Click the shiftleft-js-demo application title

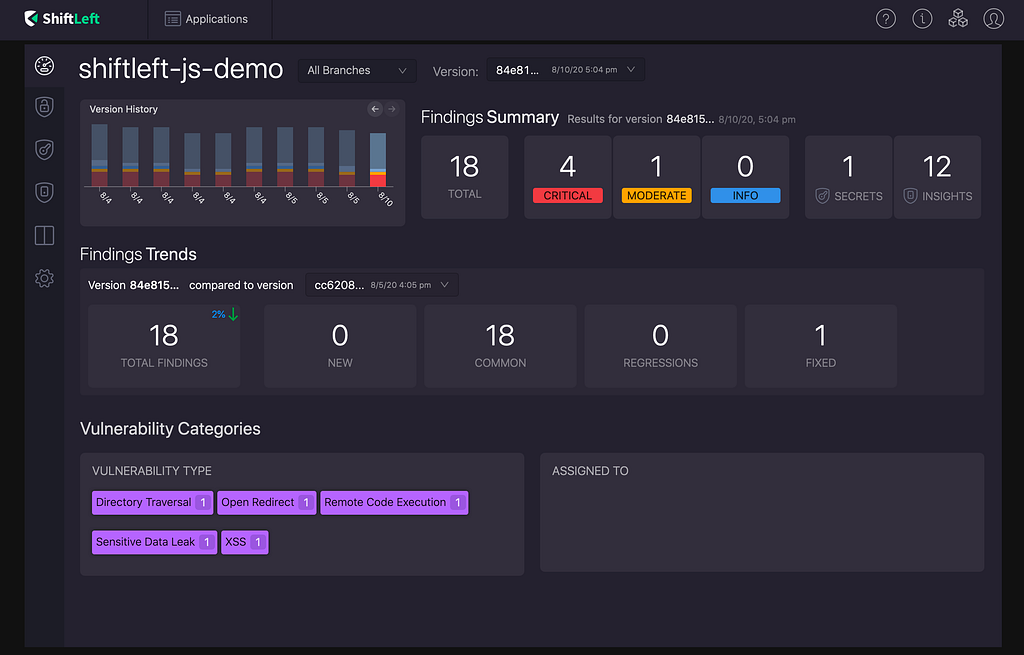[181, 69]
